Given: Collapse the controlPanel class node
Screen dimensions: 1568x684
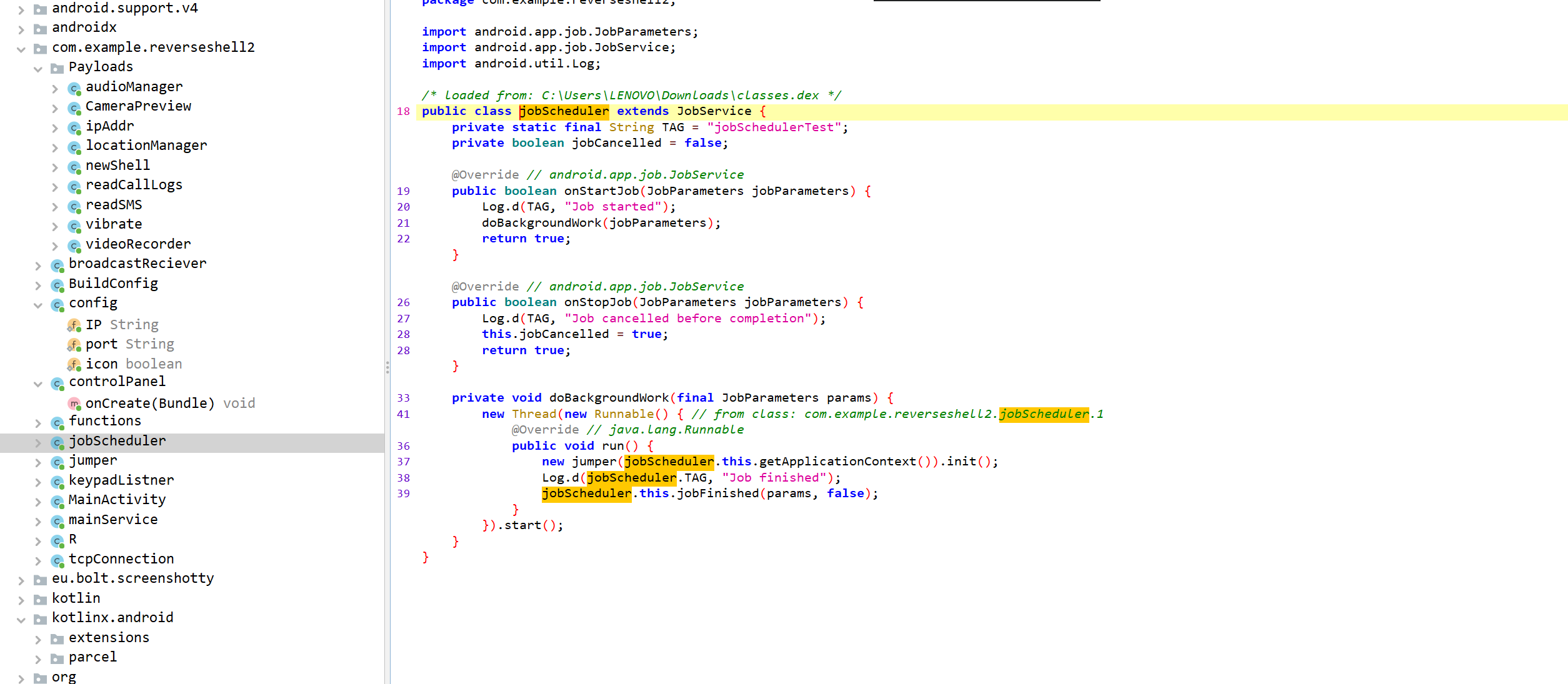Looking at the screenshot, I should point(38,384).
